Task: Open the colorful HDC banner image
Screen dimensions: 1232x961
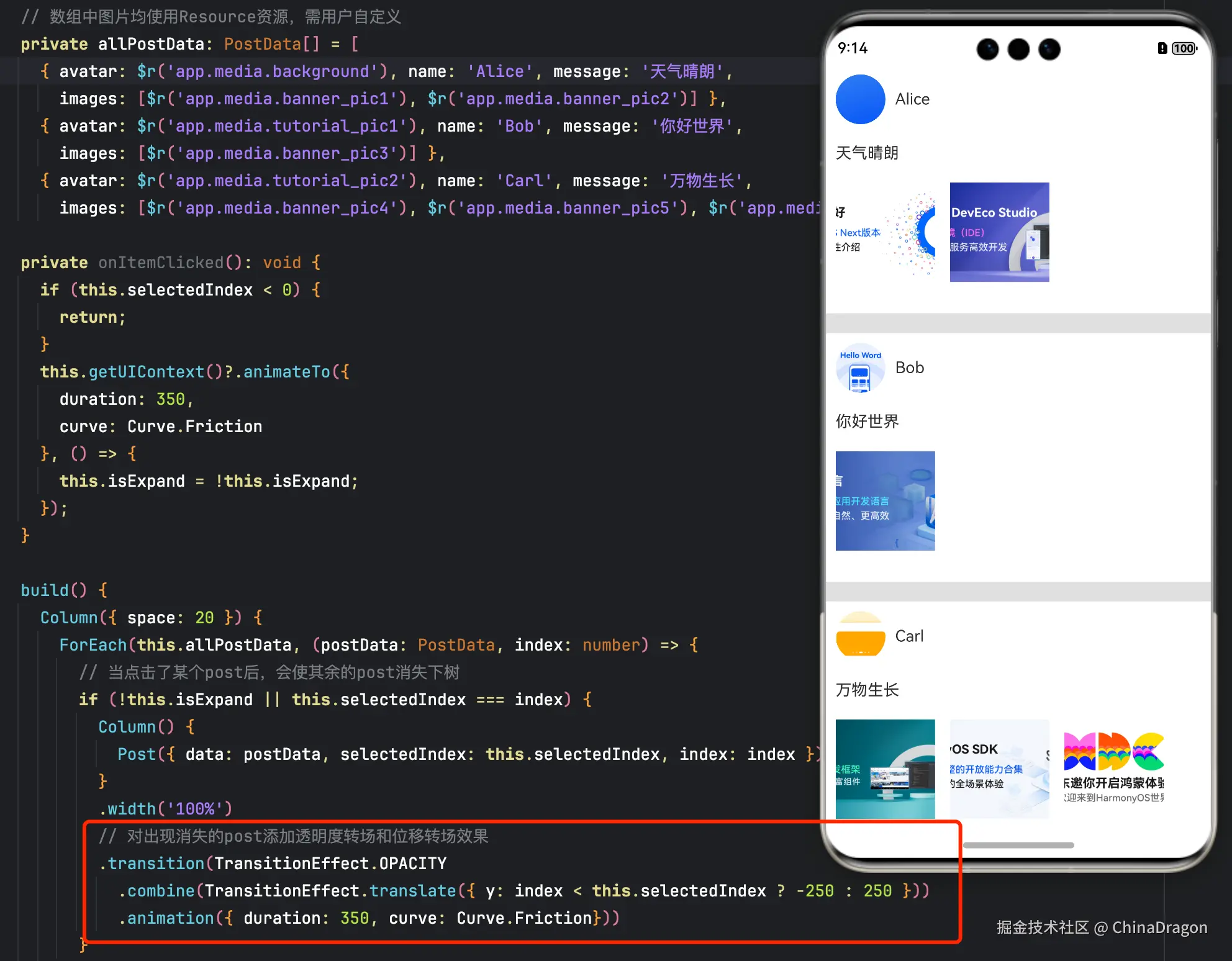Action: tap(1113, 769)
